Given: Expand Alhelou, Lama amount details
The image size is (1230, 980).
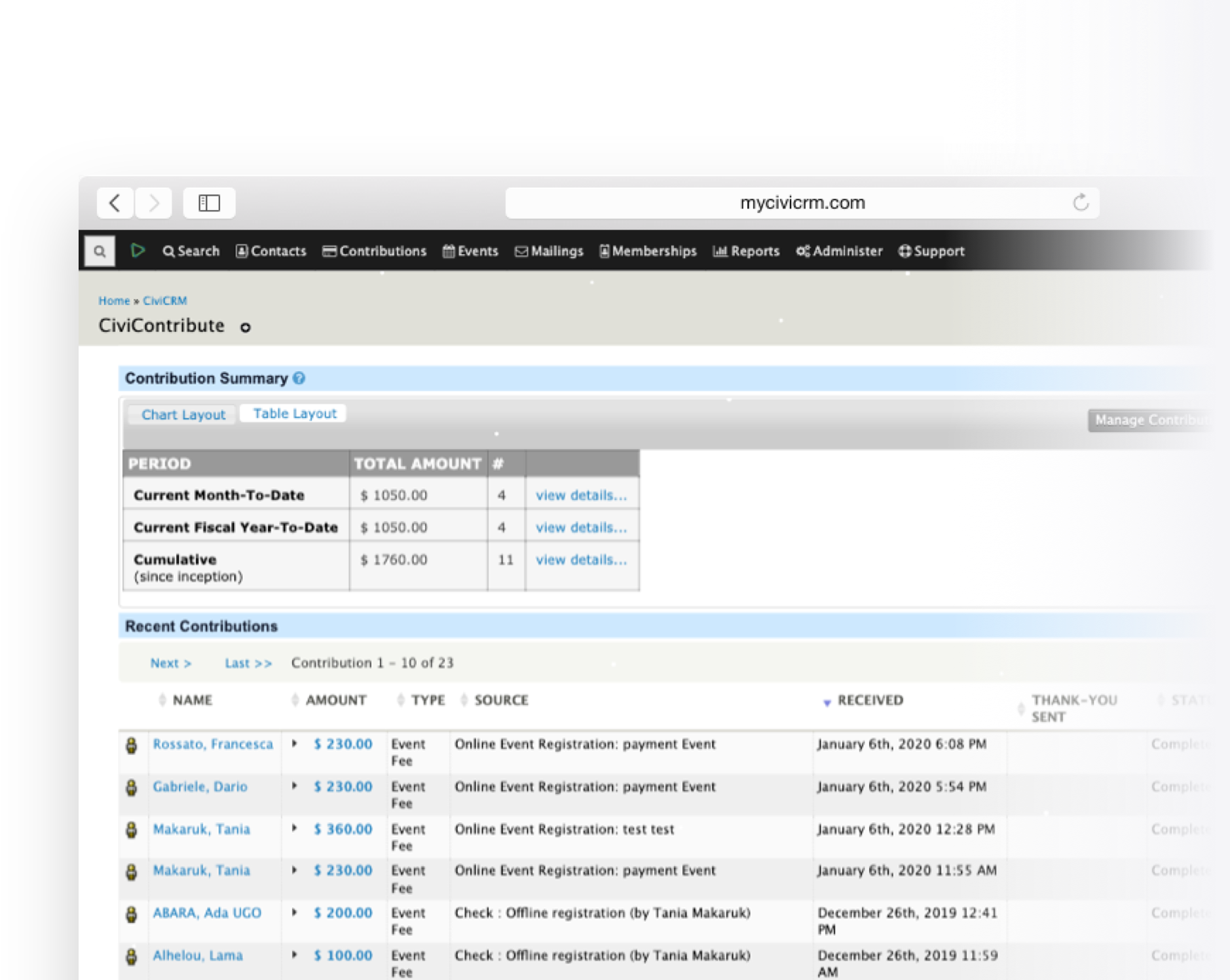Looking at the screenshot, I should (x=295, y=954).
